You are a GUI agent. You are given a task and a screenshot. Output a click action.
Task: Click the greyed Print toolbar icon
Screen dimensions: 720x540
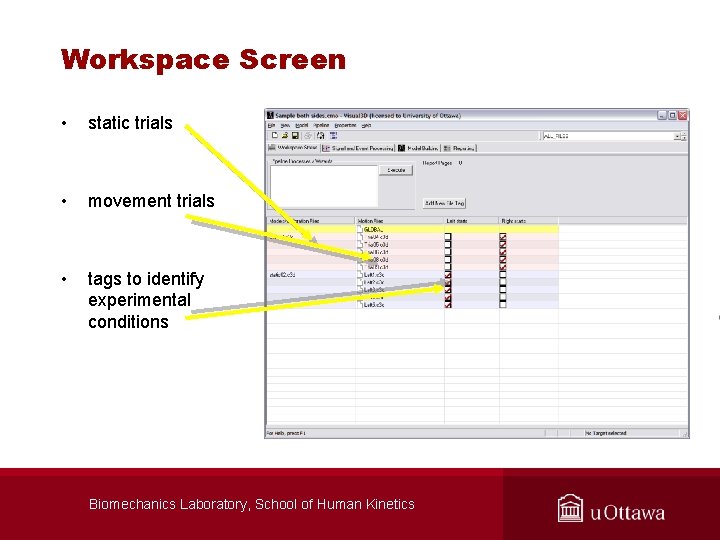coord(308,135)
